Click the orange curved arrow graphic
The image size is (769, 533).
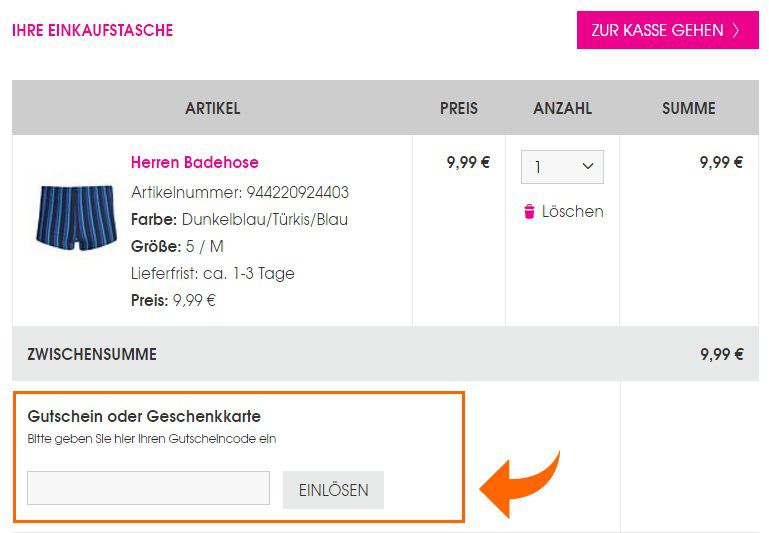(x=519, y=484)
